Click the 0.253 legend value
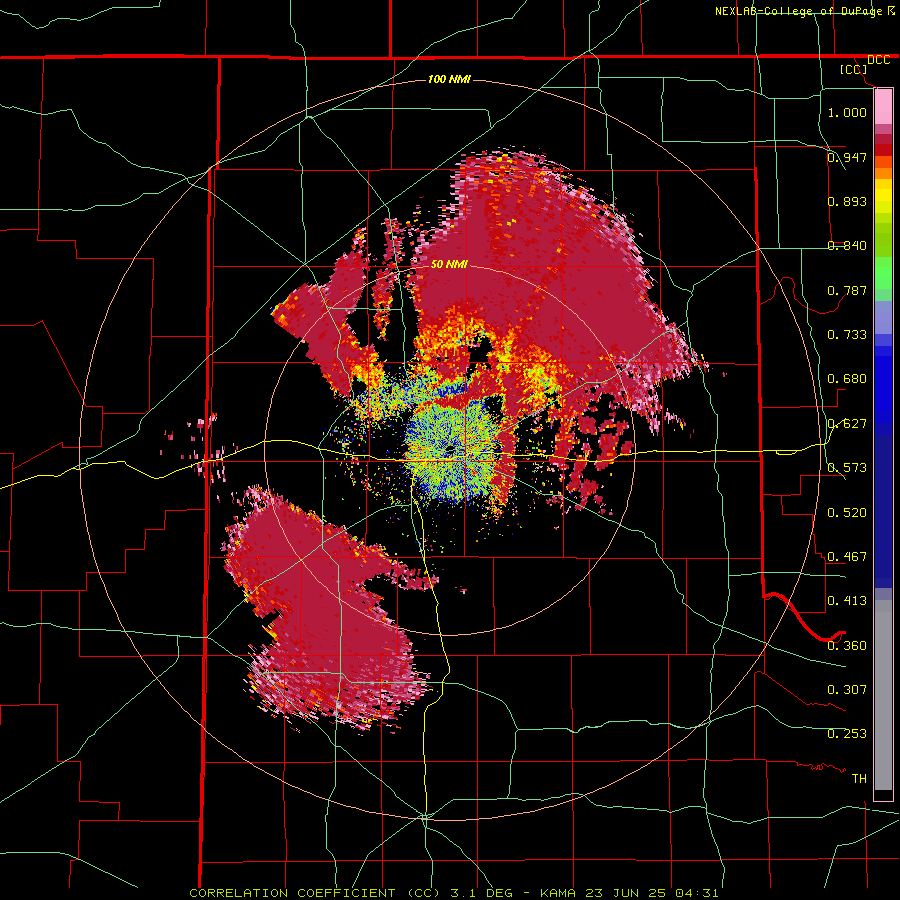Screen dimensions: 900x900 847,734
